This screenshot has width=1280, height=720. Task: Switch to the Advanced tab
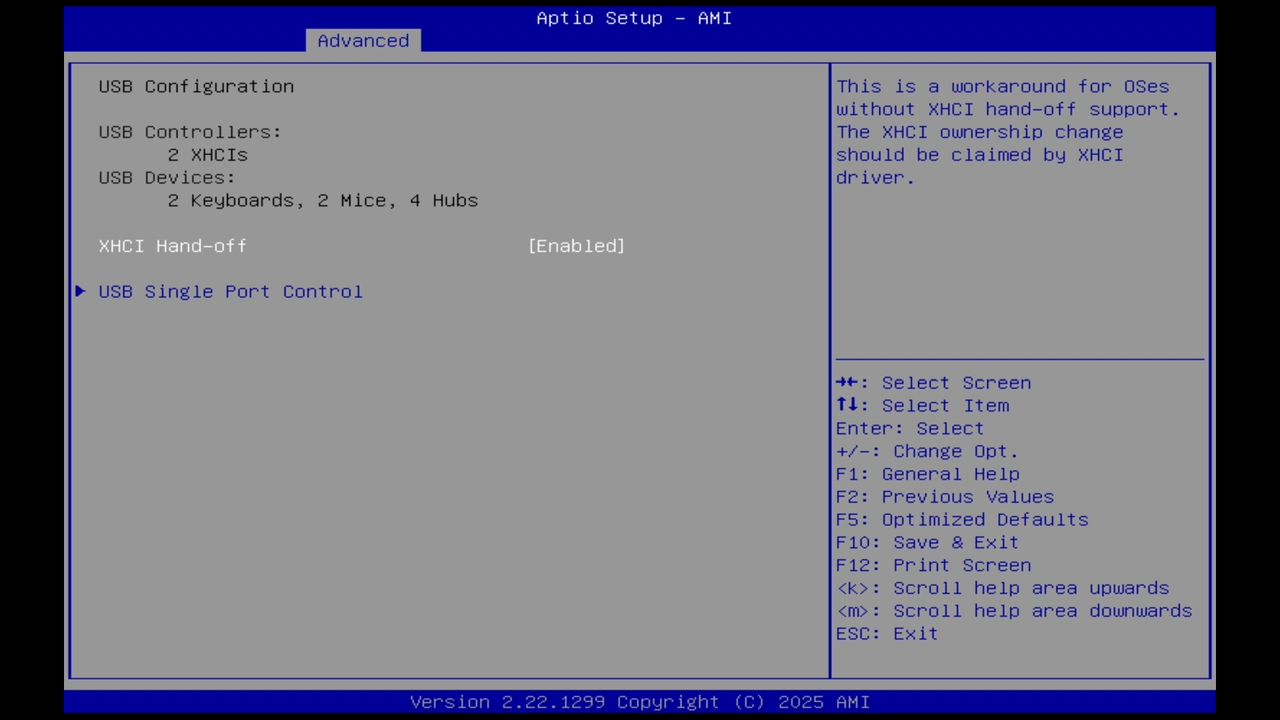[363, 40]
